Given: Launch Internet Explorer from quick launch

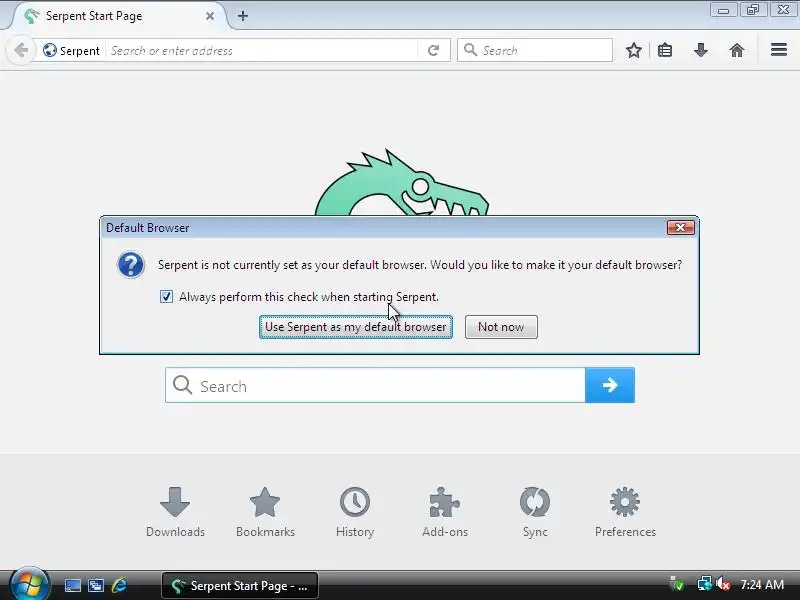Looking at the screenshot, I should click(x=119, y=585).
